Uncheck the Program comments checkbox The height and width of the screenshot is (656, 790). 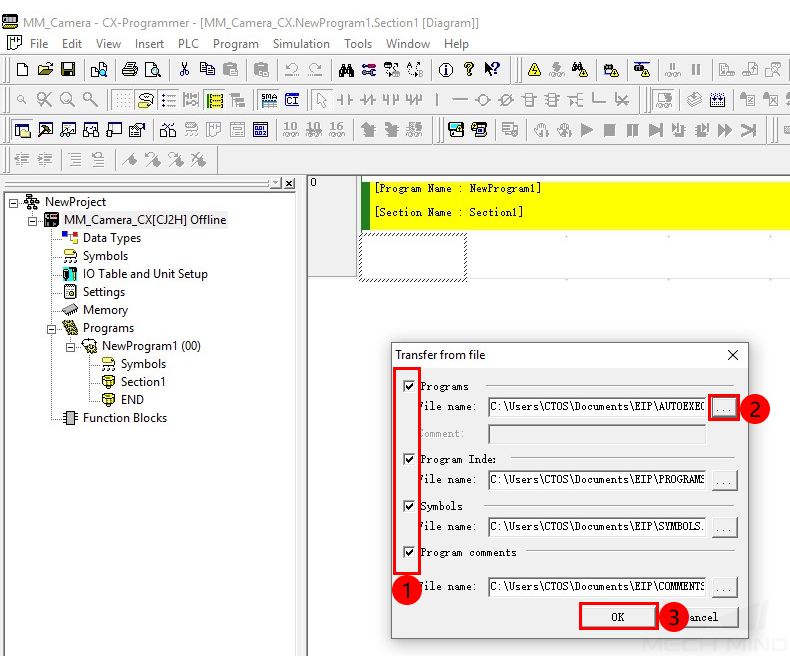409,552
